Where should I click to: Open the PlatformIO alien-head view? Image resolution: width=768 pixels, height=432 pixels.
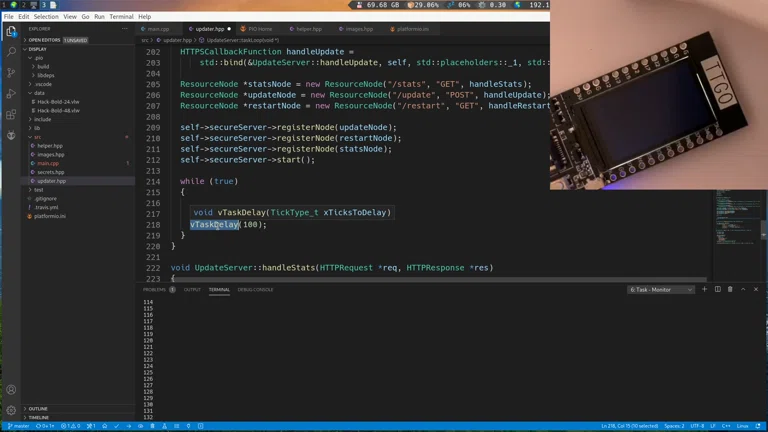point(11,135)
